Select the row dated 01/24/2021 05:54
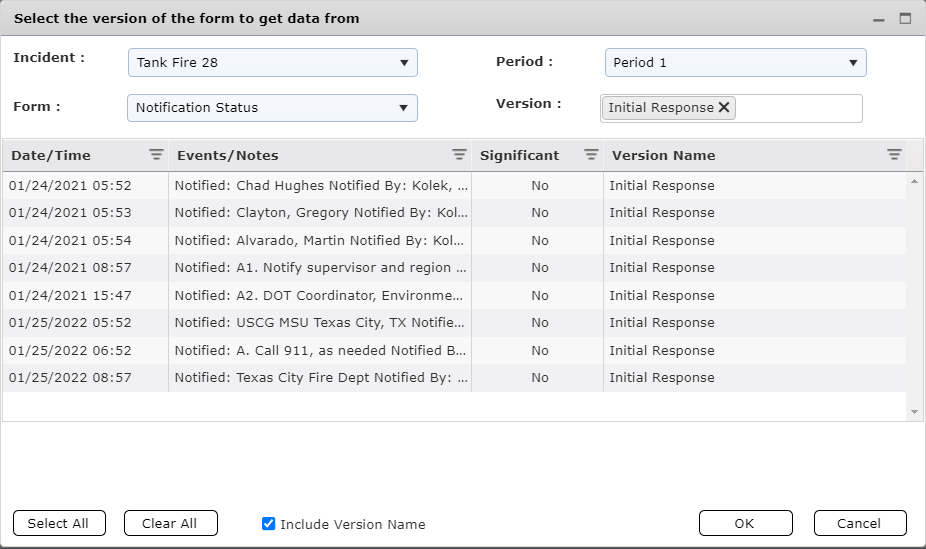The width and height of the screenshot is (926, 549). pos(454,240)
